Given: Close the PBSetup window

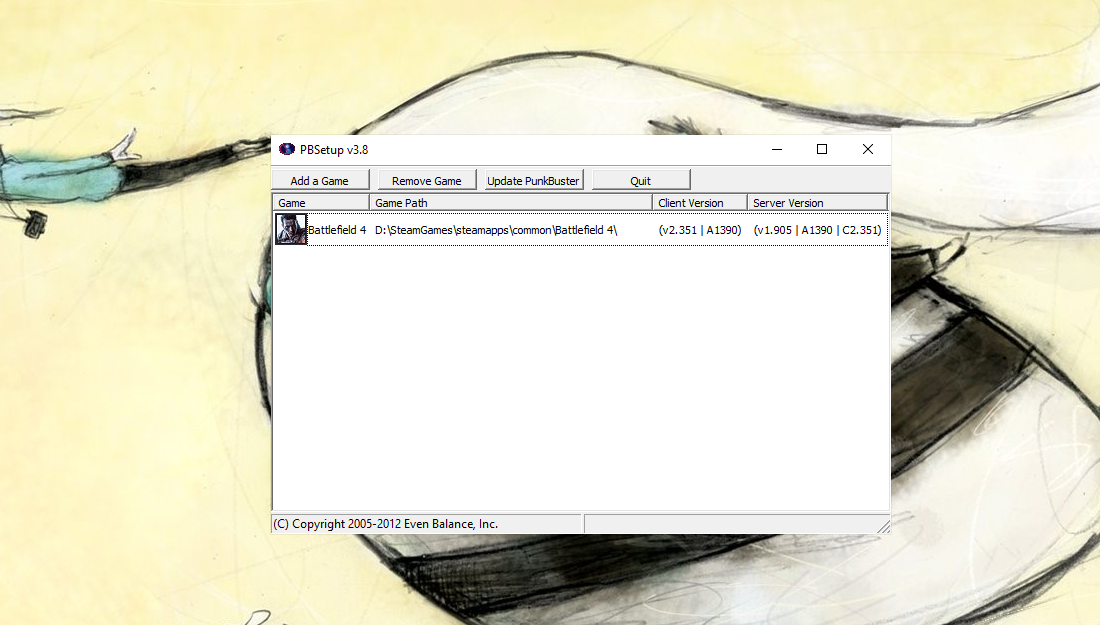Looking at the screenshot, I should [x=868, y=149].
